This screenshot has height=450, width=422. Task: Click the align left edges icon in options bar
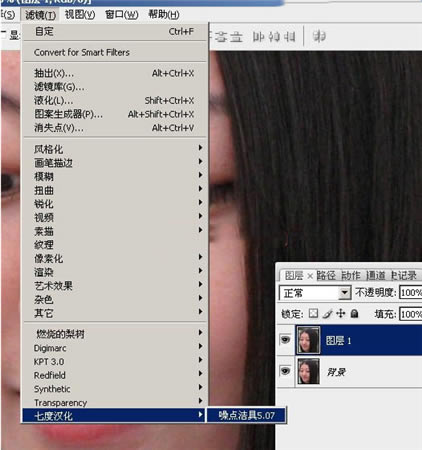258,36
